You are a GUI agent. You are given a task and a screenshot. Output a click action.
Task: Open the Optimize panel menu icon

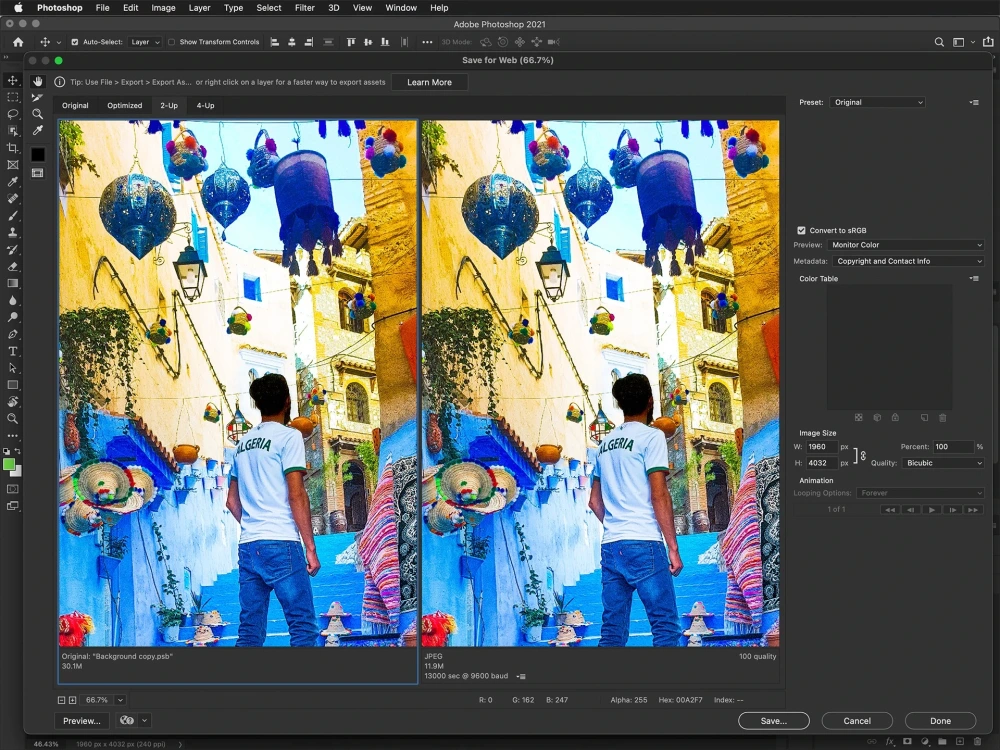(x=974, y=102)
